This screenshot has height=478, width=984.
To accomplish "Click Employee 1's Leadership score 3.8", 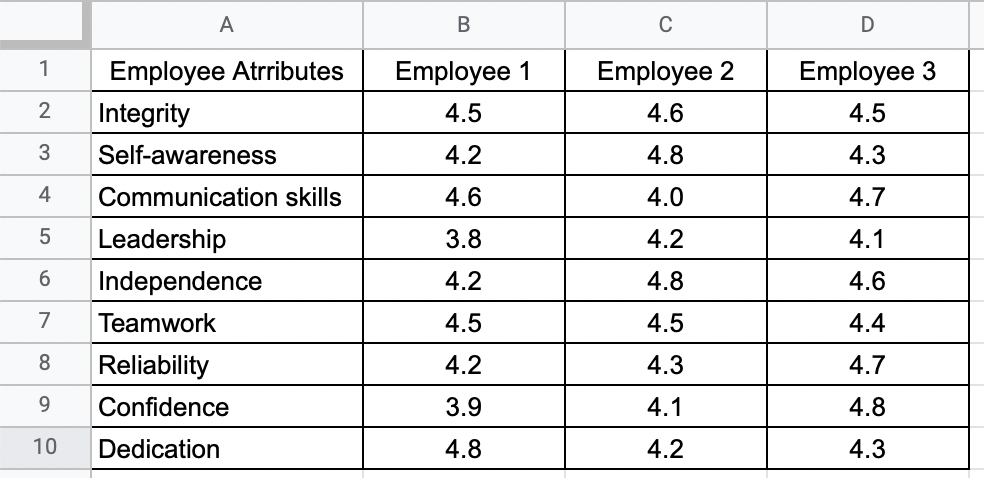I will point(464,238).
